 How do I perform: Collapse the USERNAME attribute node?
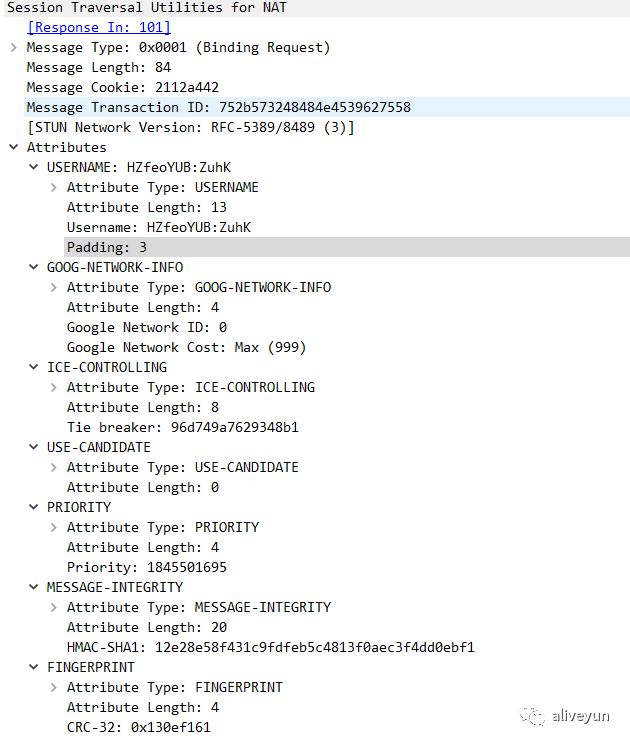(33, 167)
